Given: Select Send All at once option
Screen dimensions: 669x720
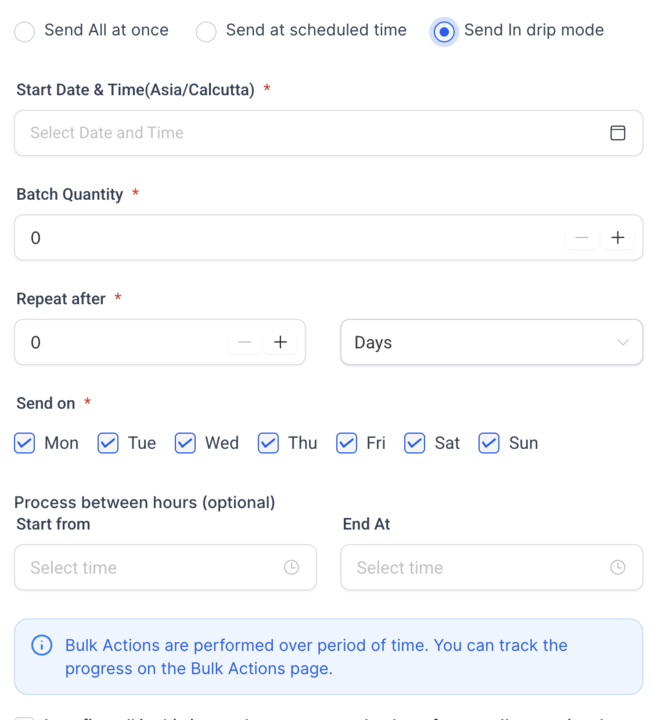Looking at the screenshot, I should pyautogui.click(x=25, y=31).
